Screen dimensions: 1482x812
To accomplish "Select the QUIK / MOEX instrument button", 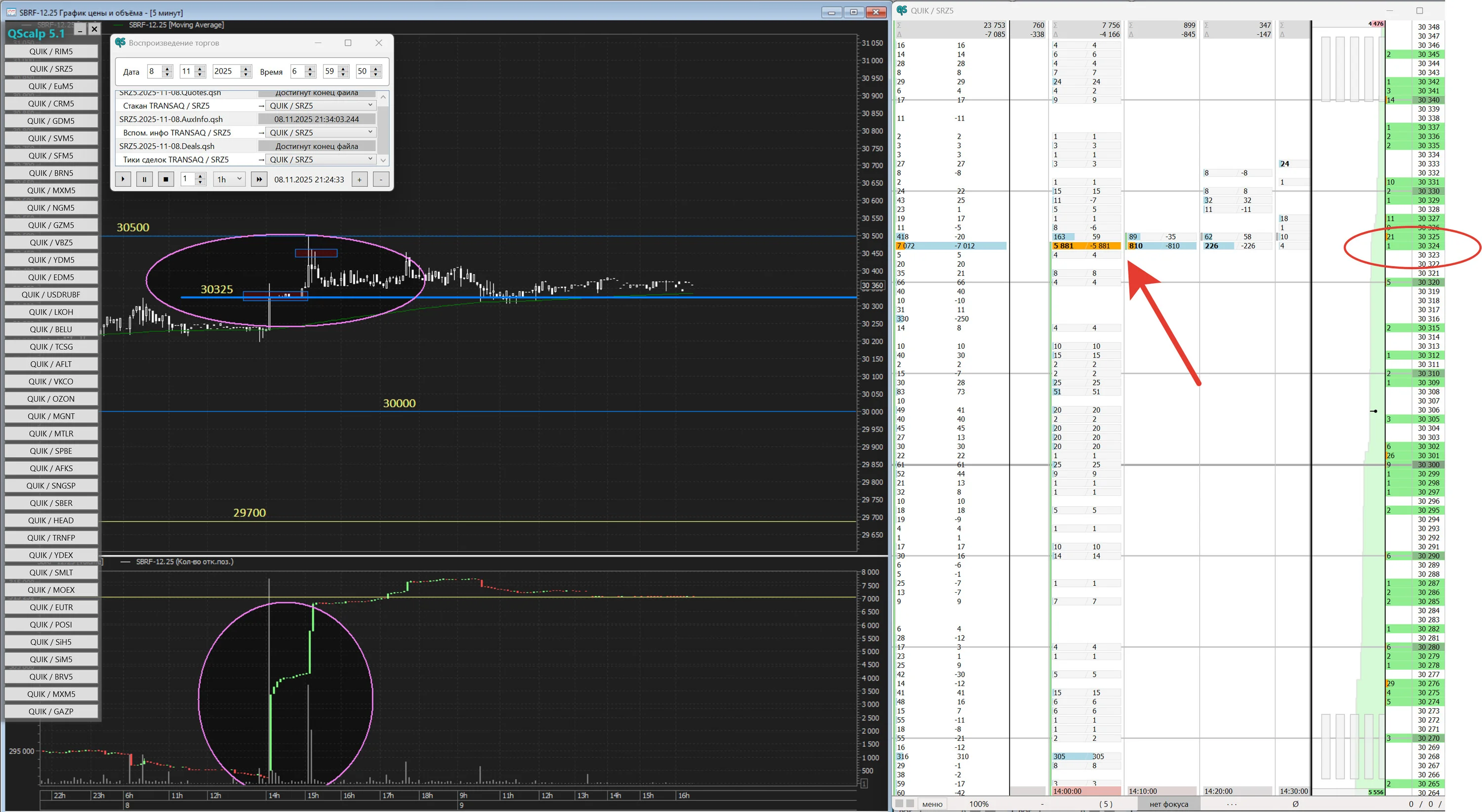I will coord(51,589).
